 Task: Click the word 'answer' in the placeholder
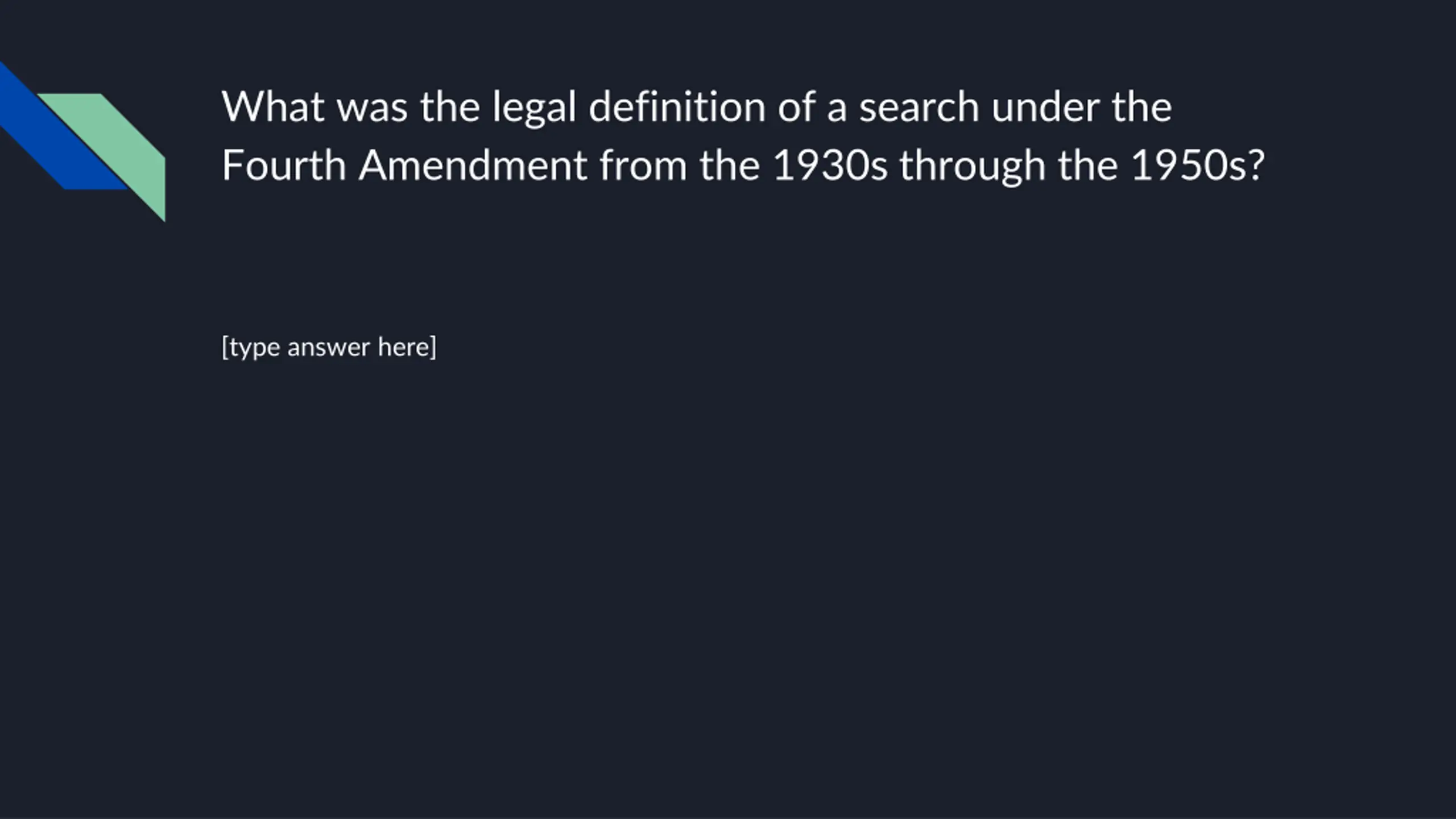click(x=328, y=347)
